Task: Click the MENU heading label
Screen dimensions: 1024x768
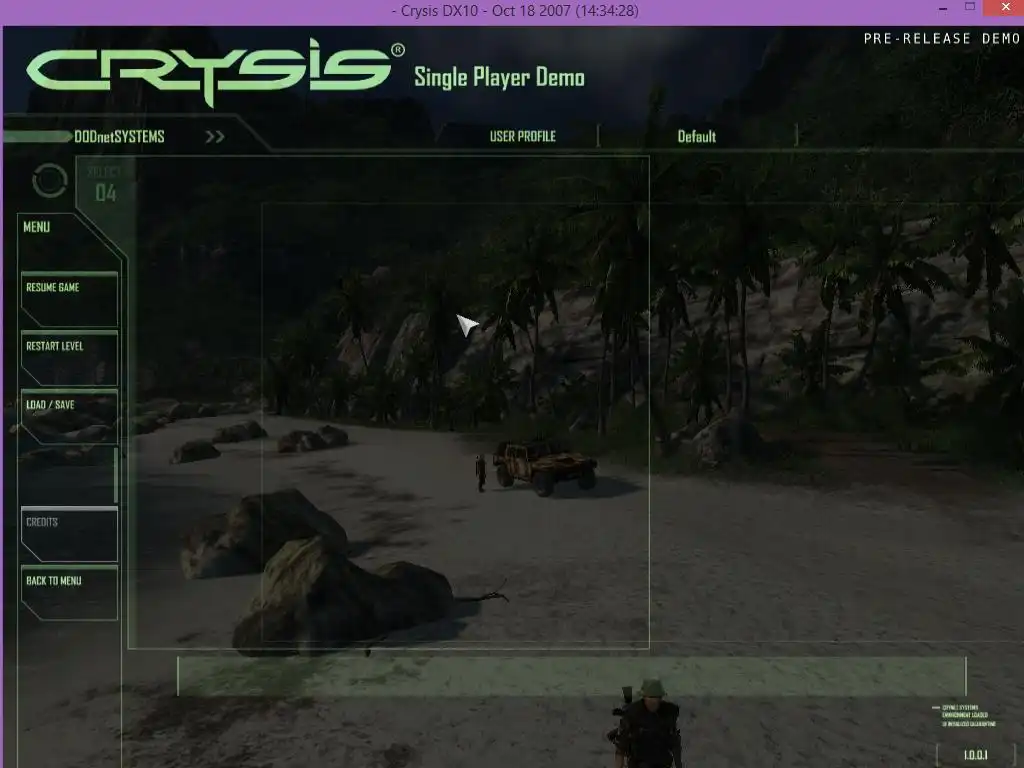Action: (37, 227)
